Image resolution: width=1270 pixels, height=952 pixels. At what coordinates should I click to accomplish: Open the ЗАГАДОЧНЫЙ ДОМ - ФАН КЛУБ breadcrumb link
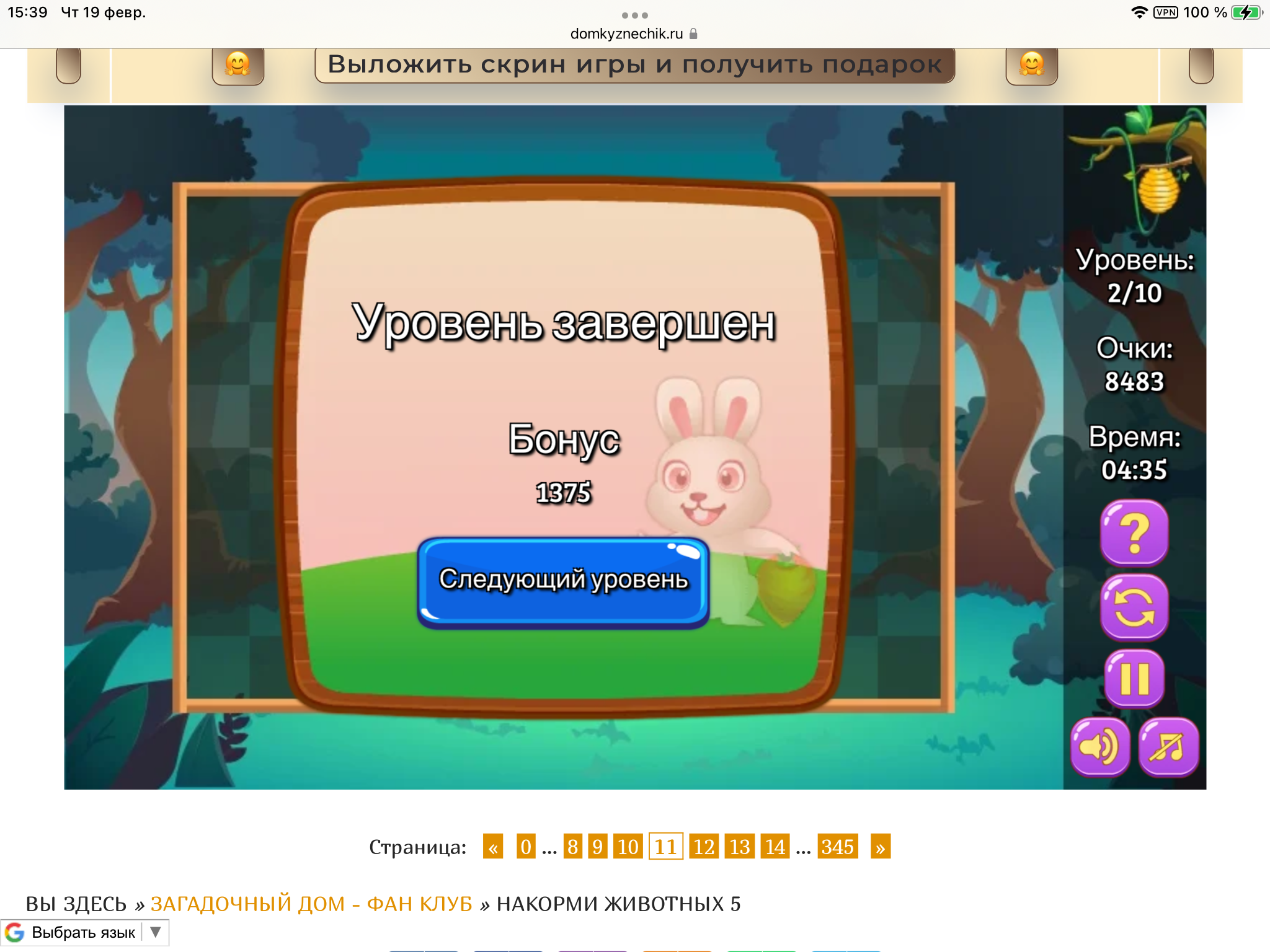click(x=311, y=904)
